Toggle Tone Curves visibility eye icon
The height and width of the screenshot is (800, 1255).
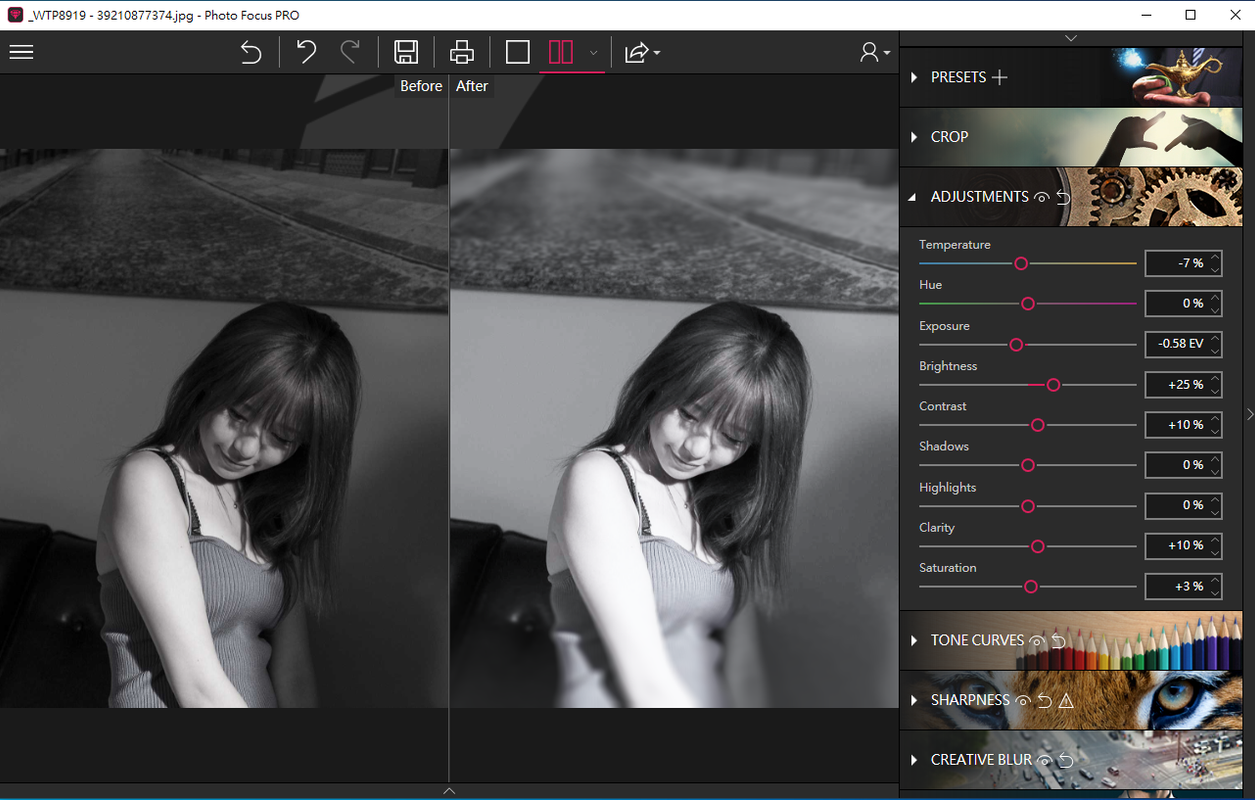[x=1037, y=640]
